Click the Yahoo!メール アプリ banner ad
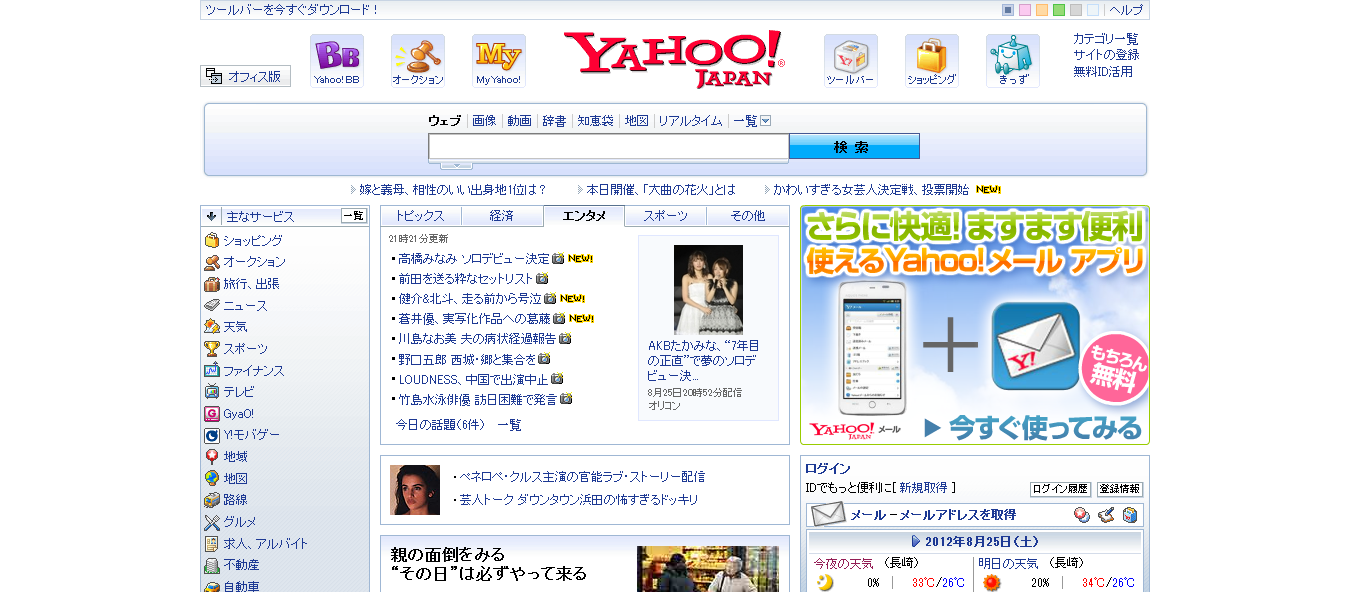The width and height of the screenshot is (1349, 592). 975,325
